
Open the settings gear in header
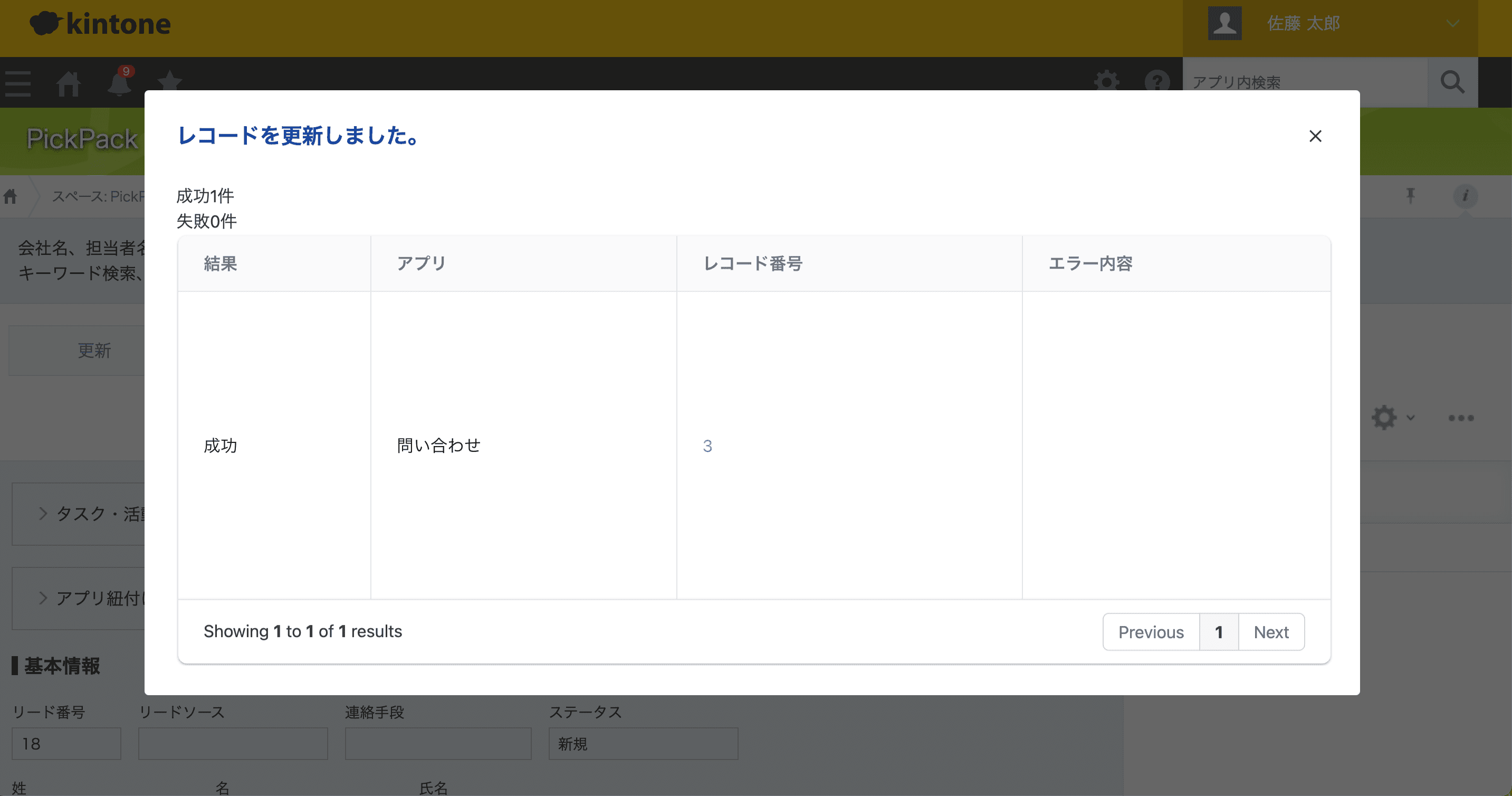point(1106,82)
